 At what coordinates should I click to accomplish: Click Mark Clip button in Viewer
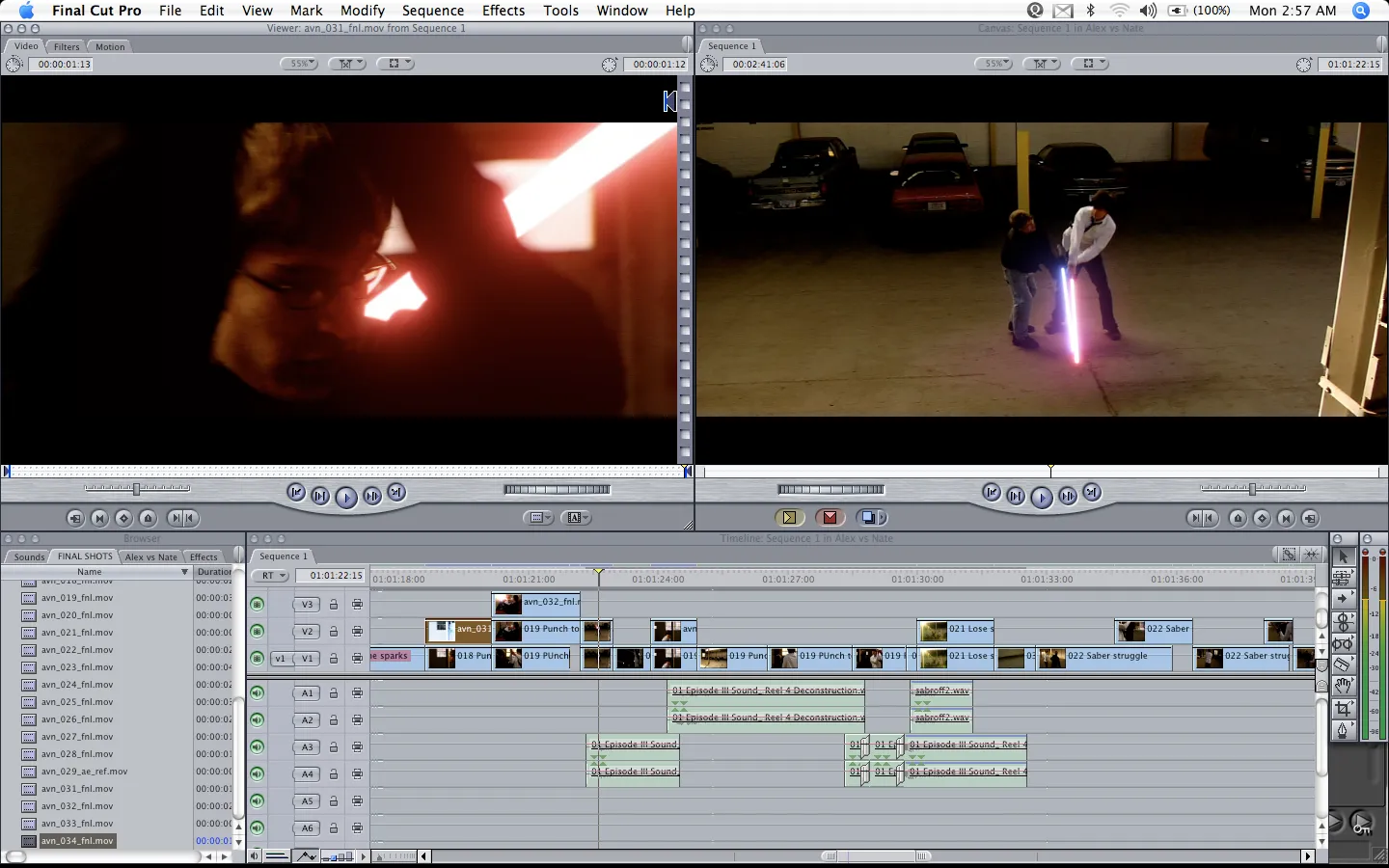pyautogui.click(x=99, y=518)
